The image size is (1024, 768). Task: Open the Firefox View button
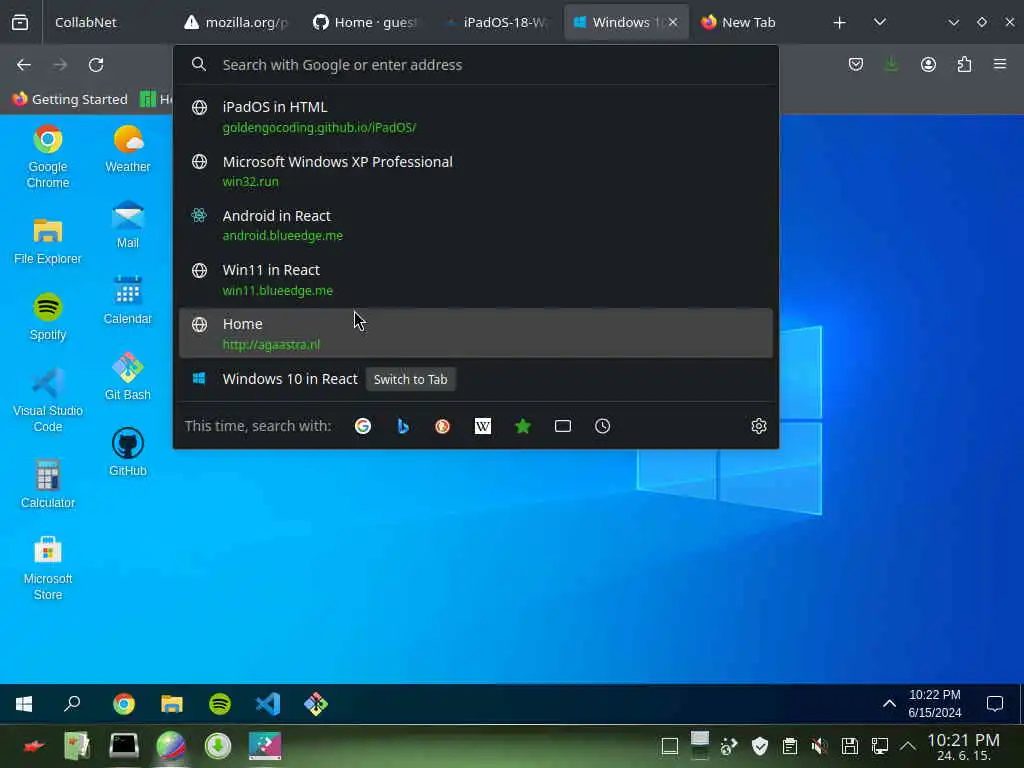pos(20,22)
